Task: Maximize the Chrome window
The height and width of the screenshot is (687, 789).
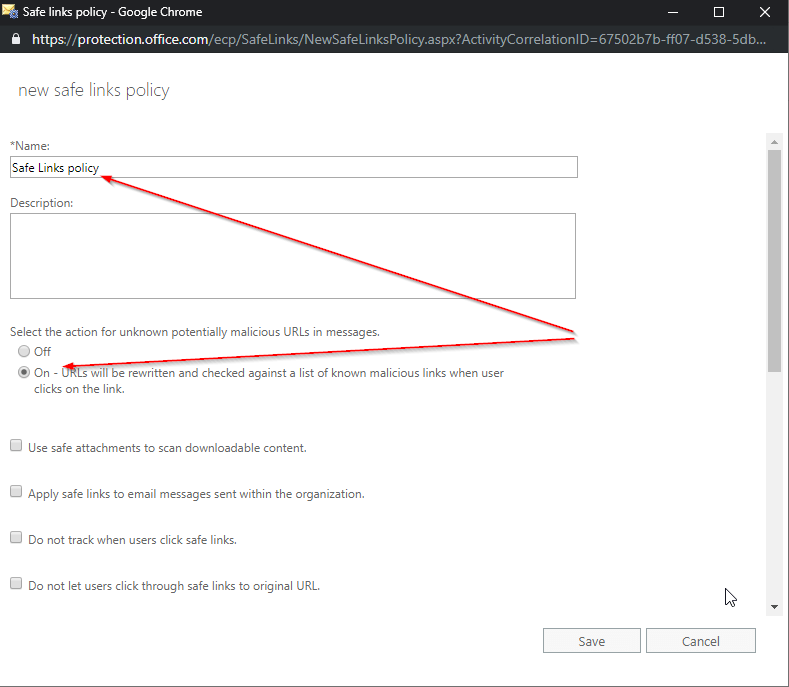Action: (718, 13)
